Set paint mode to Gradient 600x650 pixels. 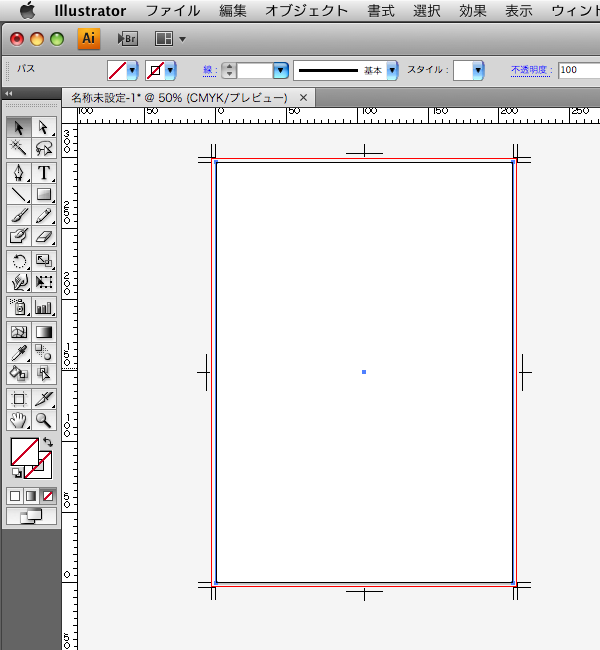pyautogui.click(x=31, y=495)
